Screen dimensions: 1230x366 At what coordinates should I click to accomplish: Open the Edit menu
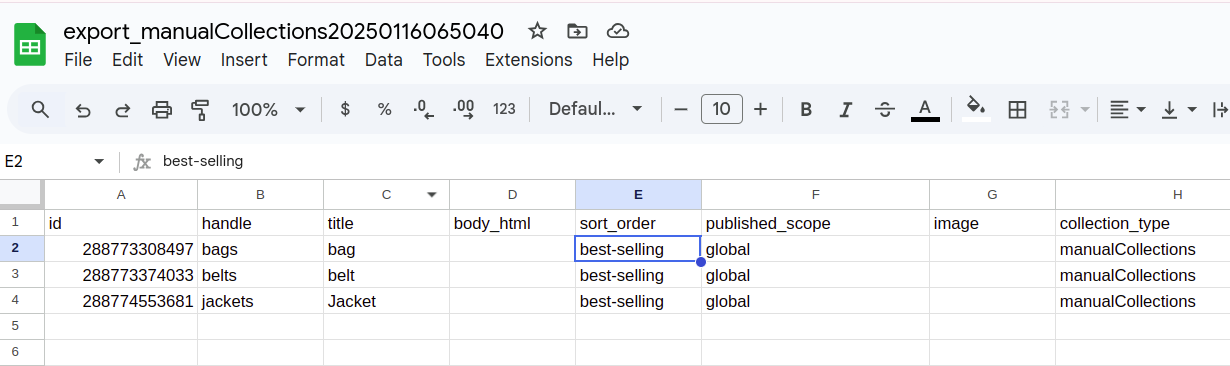[128, 60]
